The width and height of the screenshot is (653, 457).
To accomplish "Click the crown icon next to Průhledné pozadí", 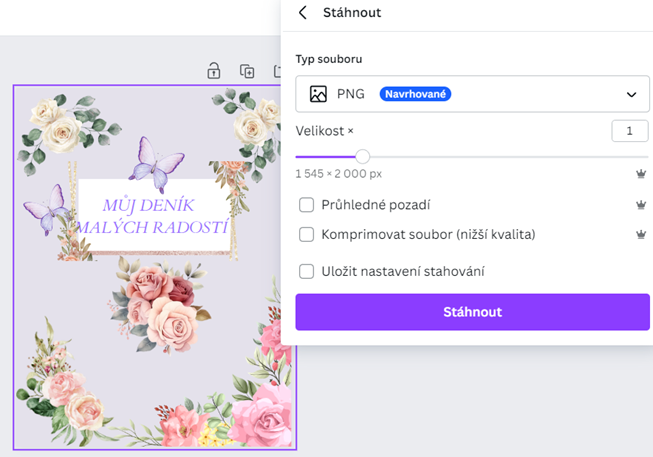I will coord(641,205).
